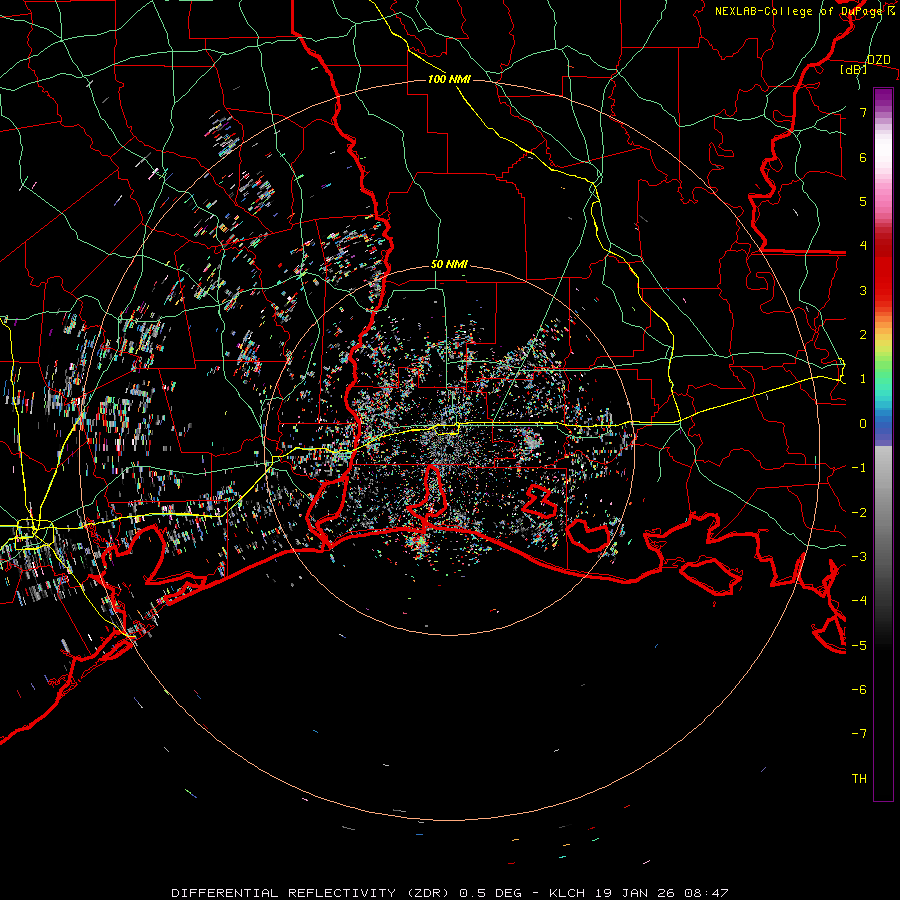Click the 100 NMI range ring label

coord(449,79)
